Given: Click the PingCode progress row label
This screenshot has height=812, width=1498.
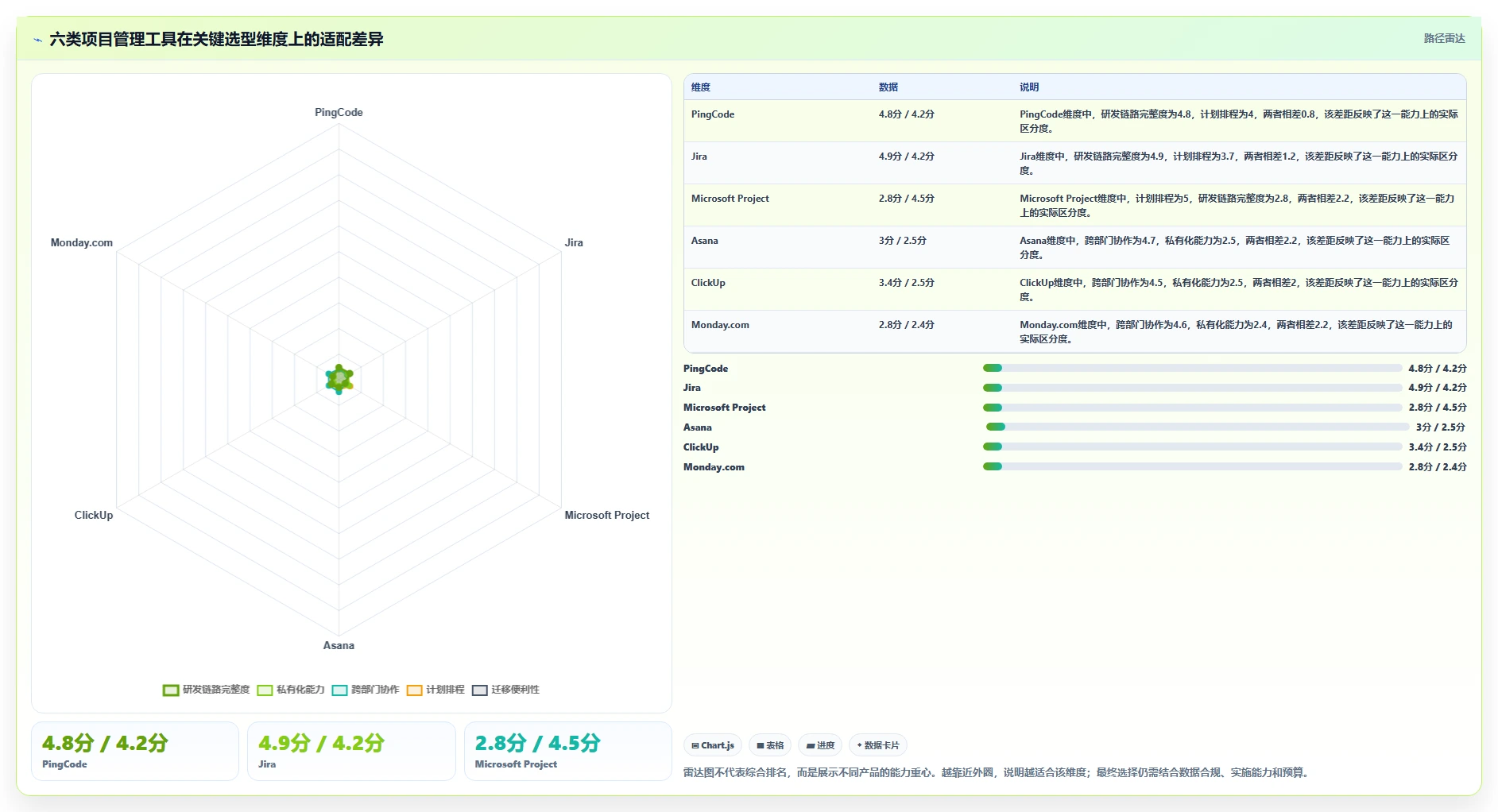Looking at the screenshot, I should [x=706, y=369].
